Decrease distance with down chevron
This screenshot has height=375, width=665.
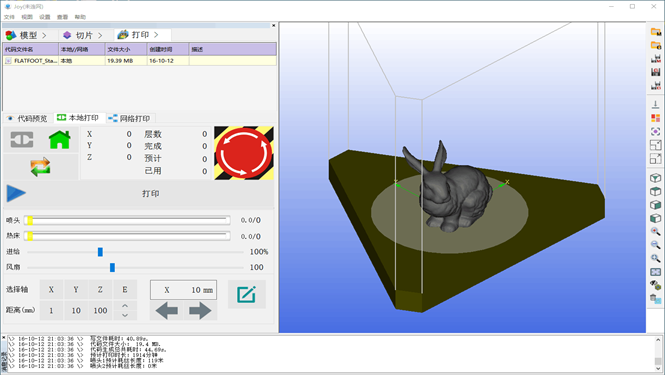[125, 316]
